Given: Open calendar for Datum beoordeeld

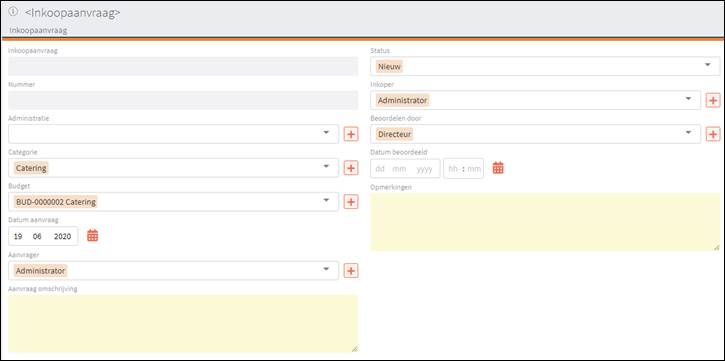Looking at the screenshot, I should [498, 168].
